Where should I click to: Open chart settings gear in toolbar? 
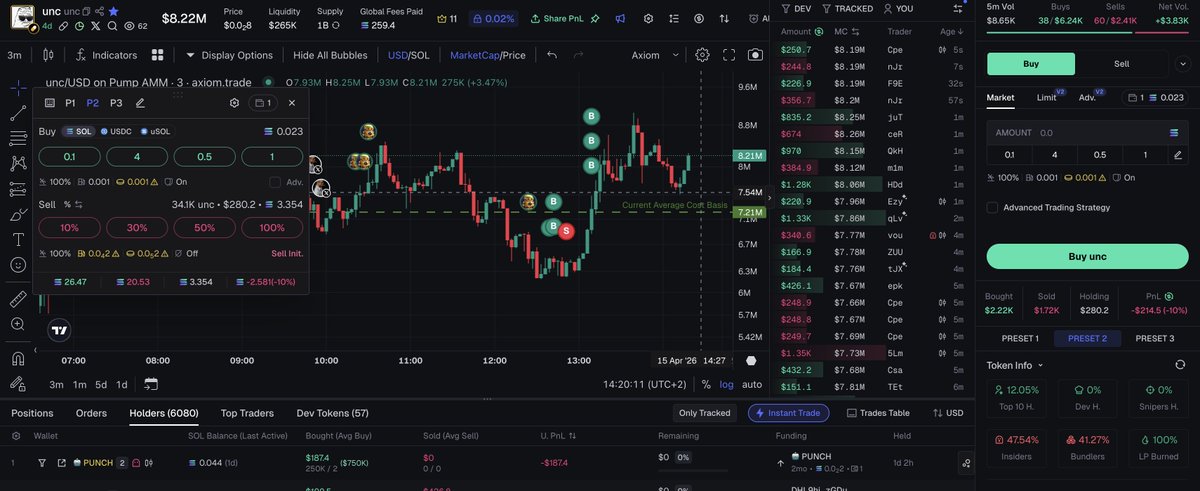tap(703, 55)
